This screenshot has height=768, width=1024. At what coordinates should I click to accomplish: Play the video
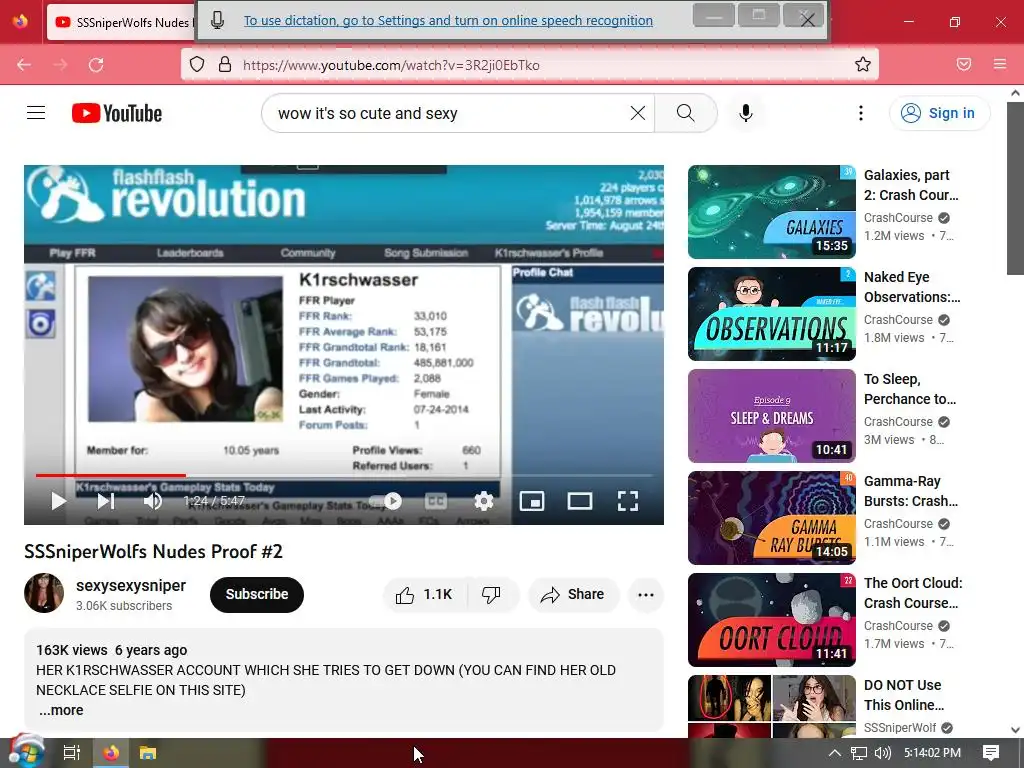pyautogui.click(x=58, y=501)
